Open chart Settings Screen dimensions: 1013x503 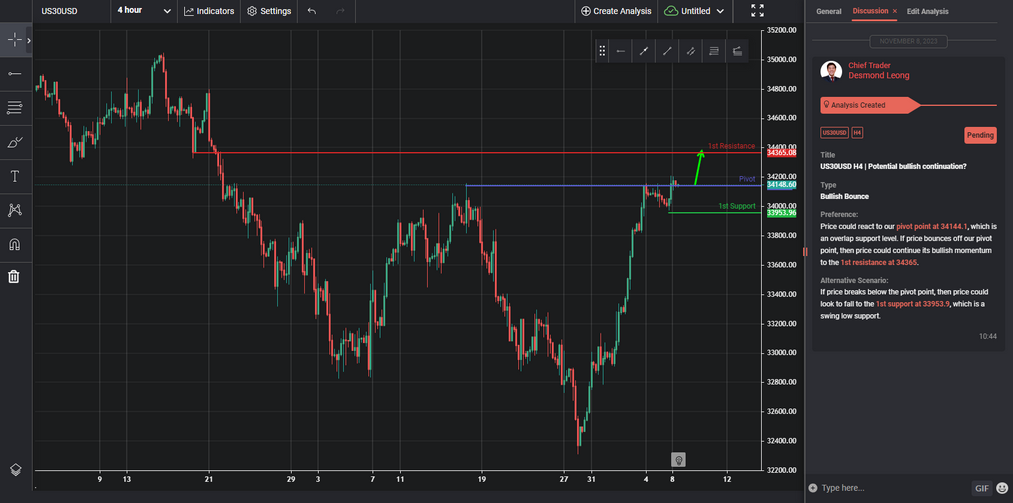[x=269, y=11]
